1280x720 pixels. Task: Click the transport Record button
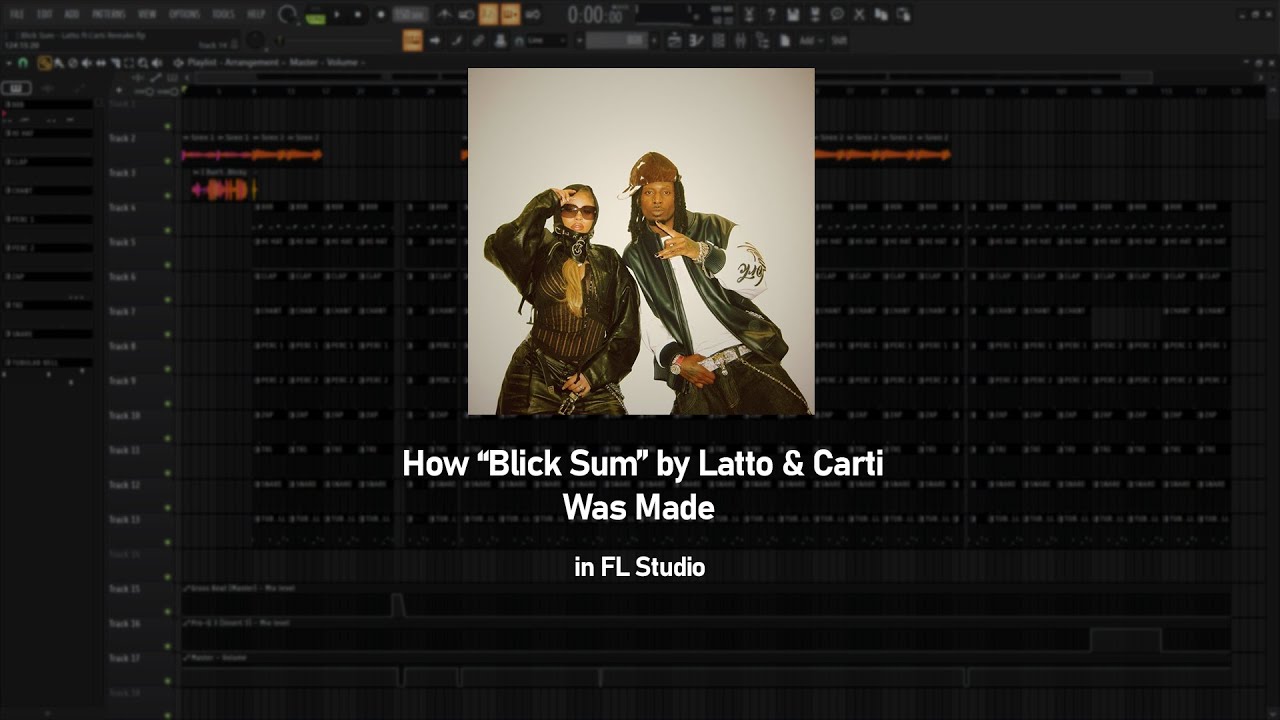380,15
